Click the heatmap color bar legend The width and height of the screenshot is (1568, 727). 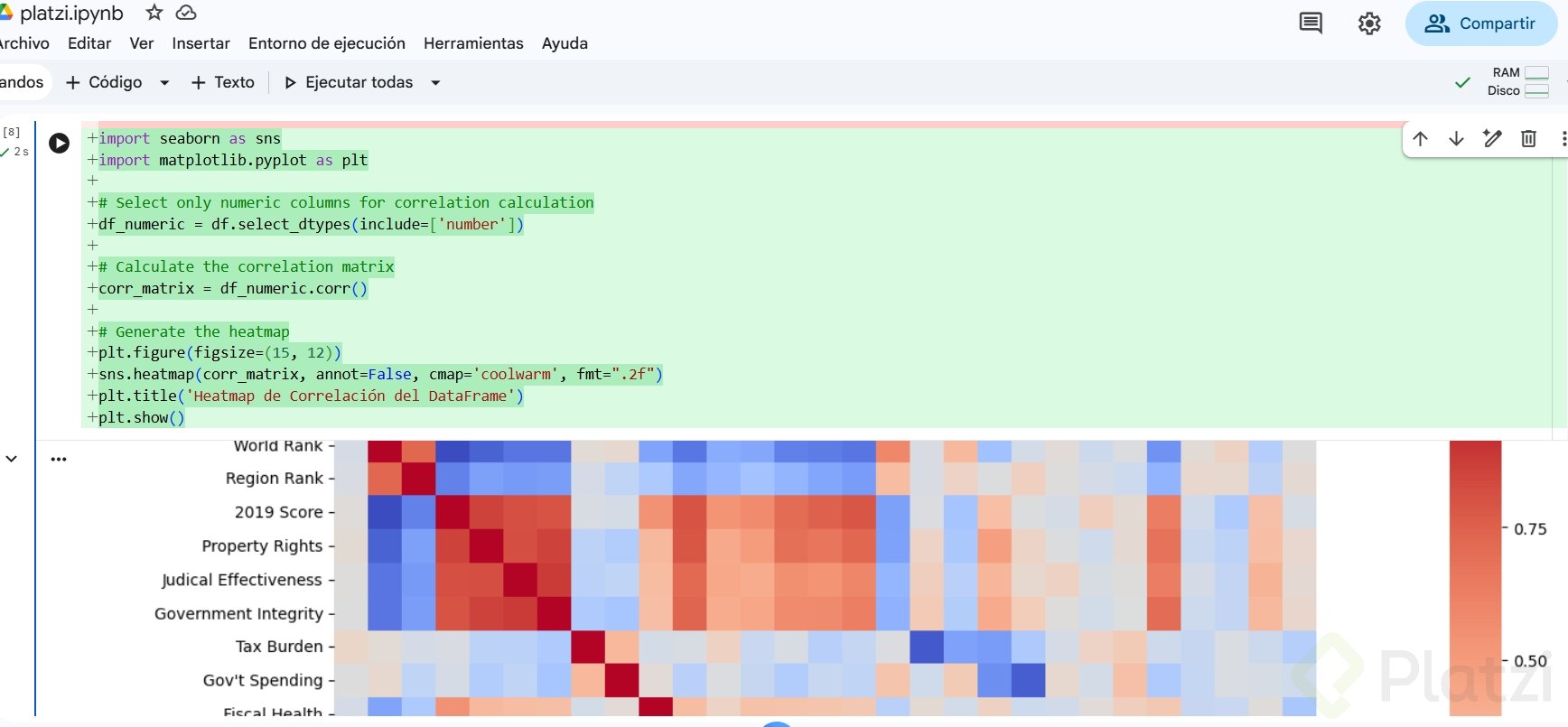(1475, 578)
